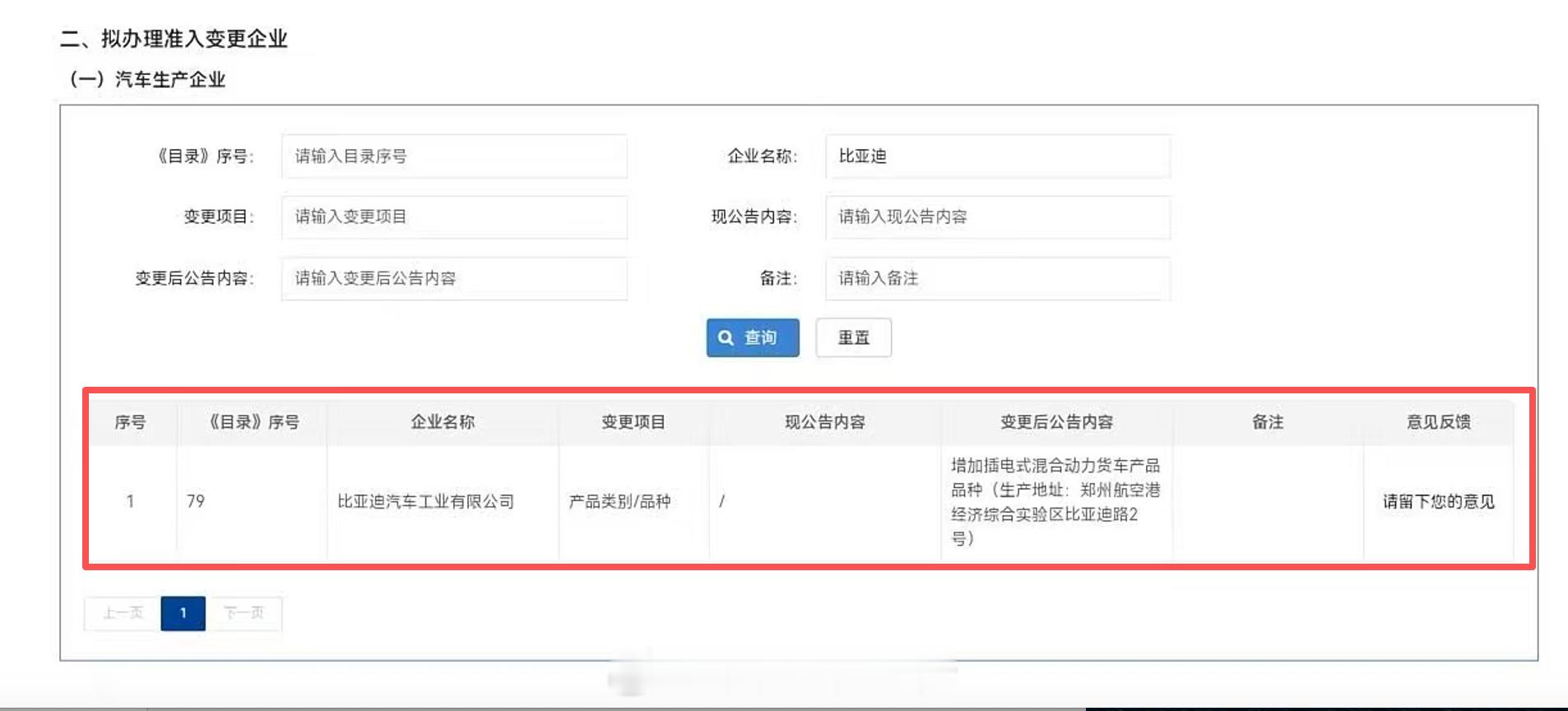1568x711 pixels.
Task: Click the 变更后公告内容 column header
Action: click(x=1056, y=422)
